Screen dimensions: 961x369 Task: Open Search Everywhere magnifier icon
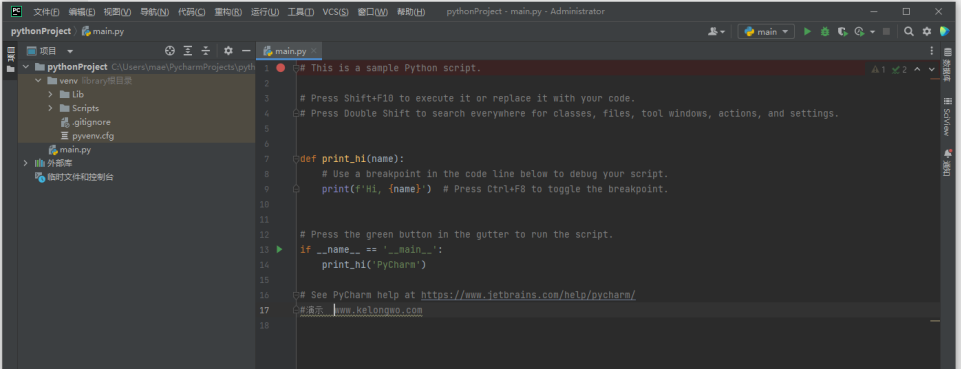[x=909, y=31]
